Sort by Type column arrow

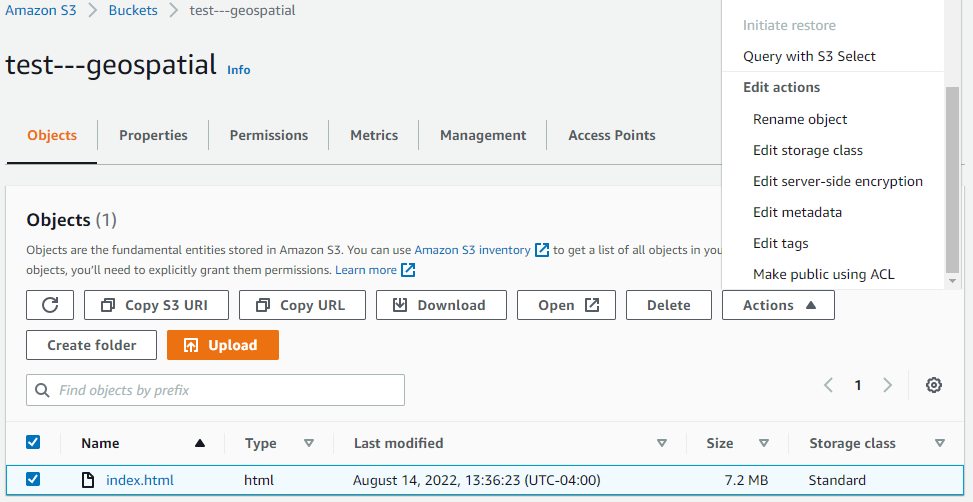click(x=309, y=443)
